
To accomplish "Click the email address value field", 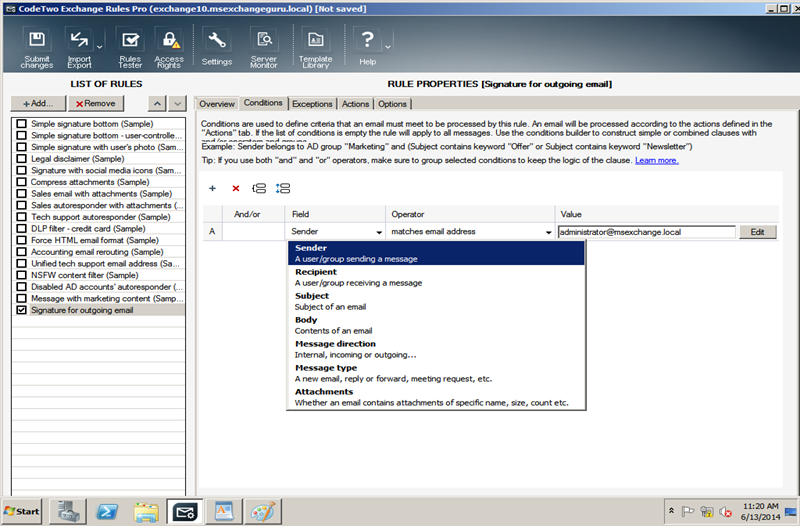I will click(x=646, y=232).
